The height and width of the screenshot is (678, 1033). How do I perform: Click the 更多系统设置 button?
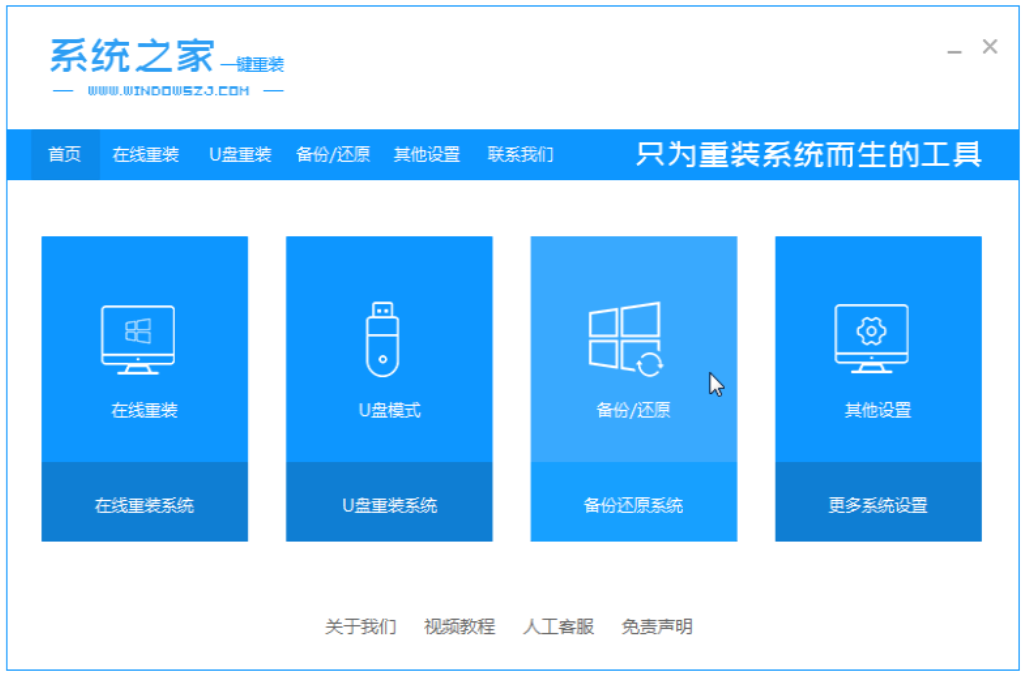point(878,502)
